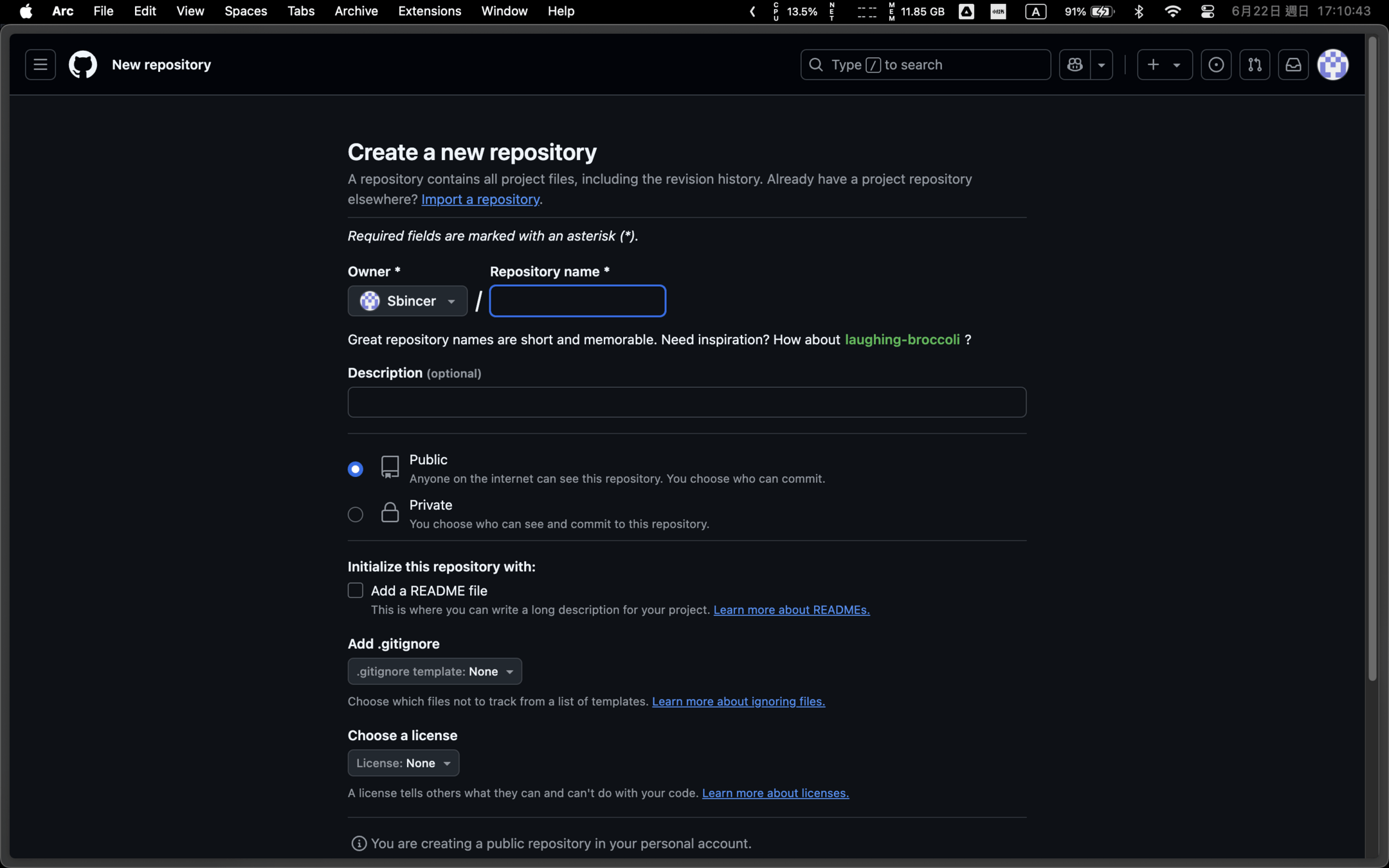Open the hamburger navigation menu
This screenshot has width=1389, height=868.
coord(40,65)
